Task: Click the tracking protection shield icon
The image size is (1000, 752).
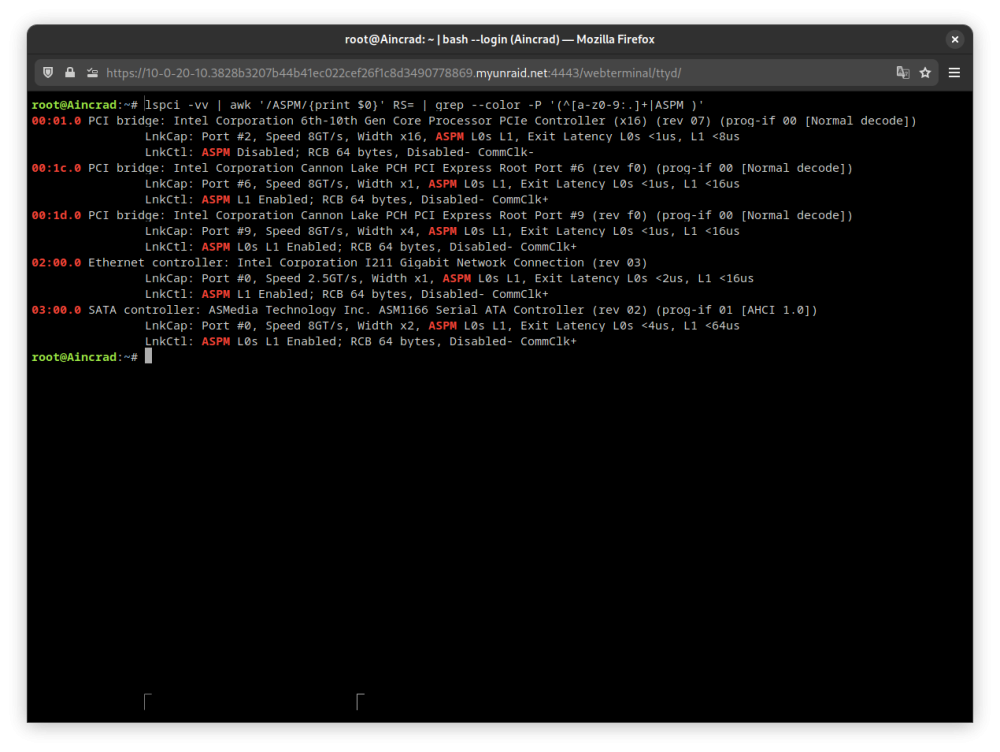Action: pyautogui.click(x=48, y=73)
